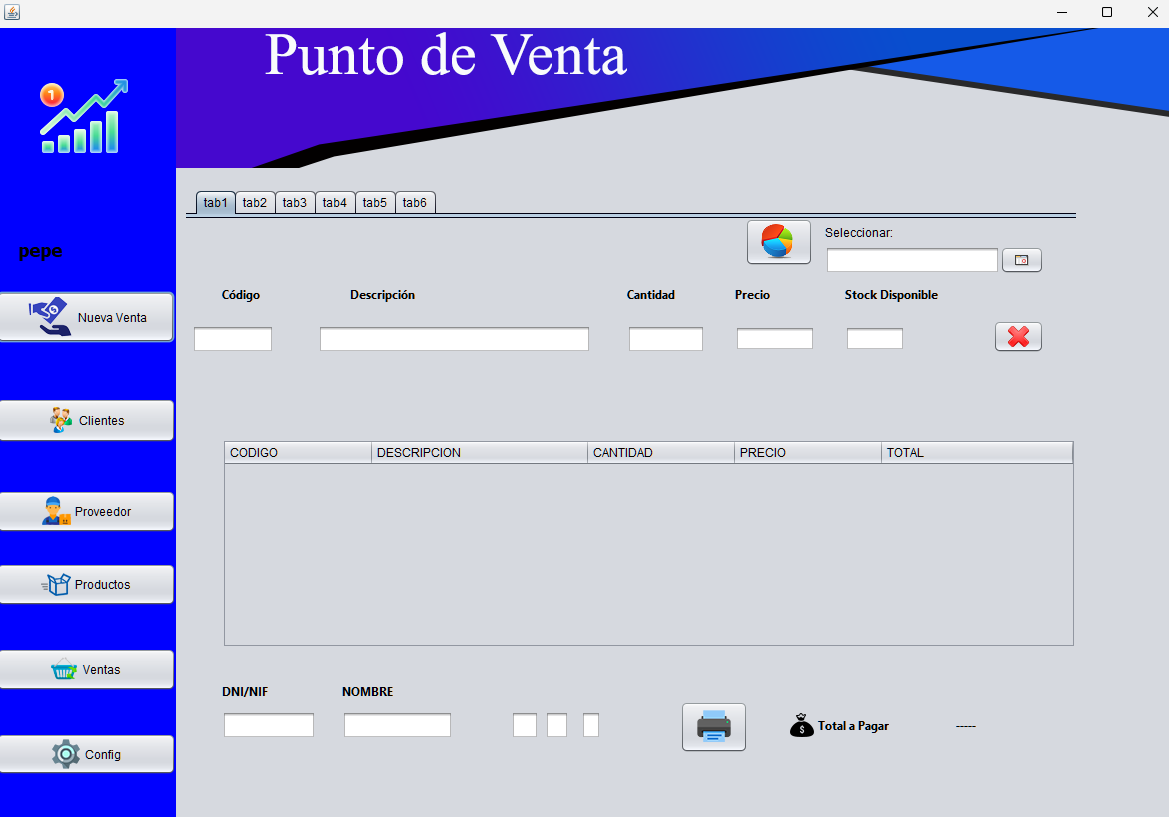The image size is (1169, 817).
Task: Click the DESCRIPCION column header
Action: 479,452
